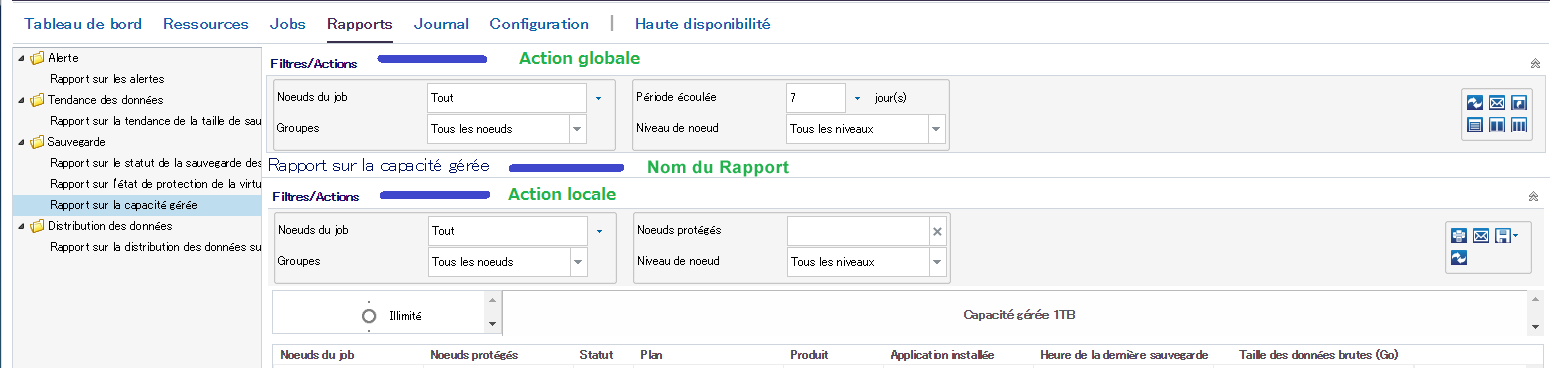
Task: Switch to the Configuration tab
Action: (539, 24)
